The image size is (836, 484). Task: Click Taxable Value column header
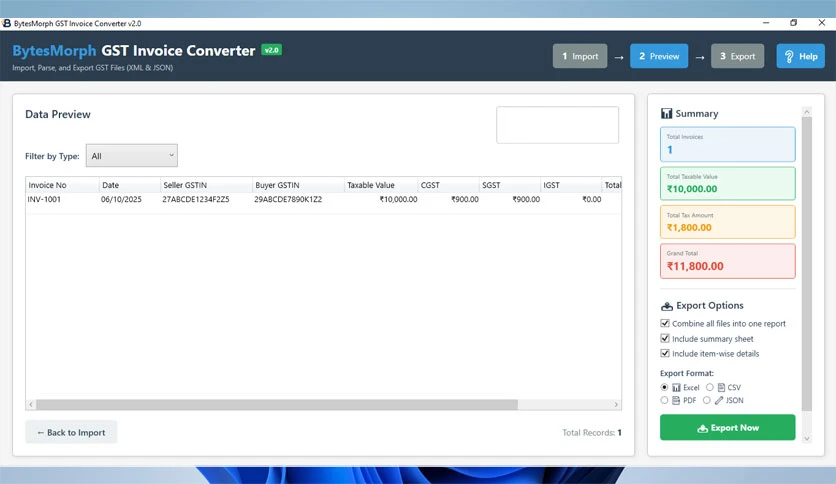[381, 185]
